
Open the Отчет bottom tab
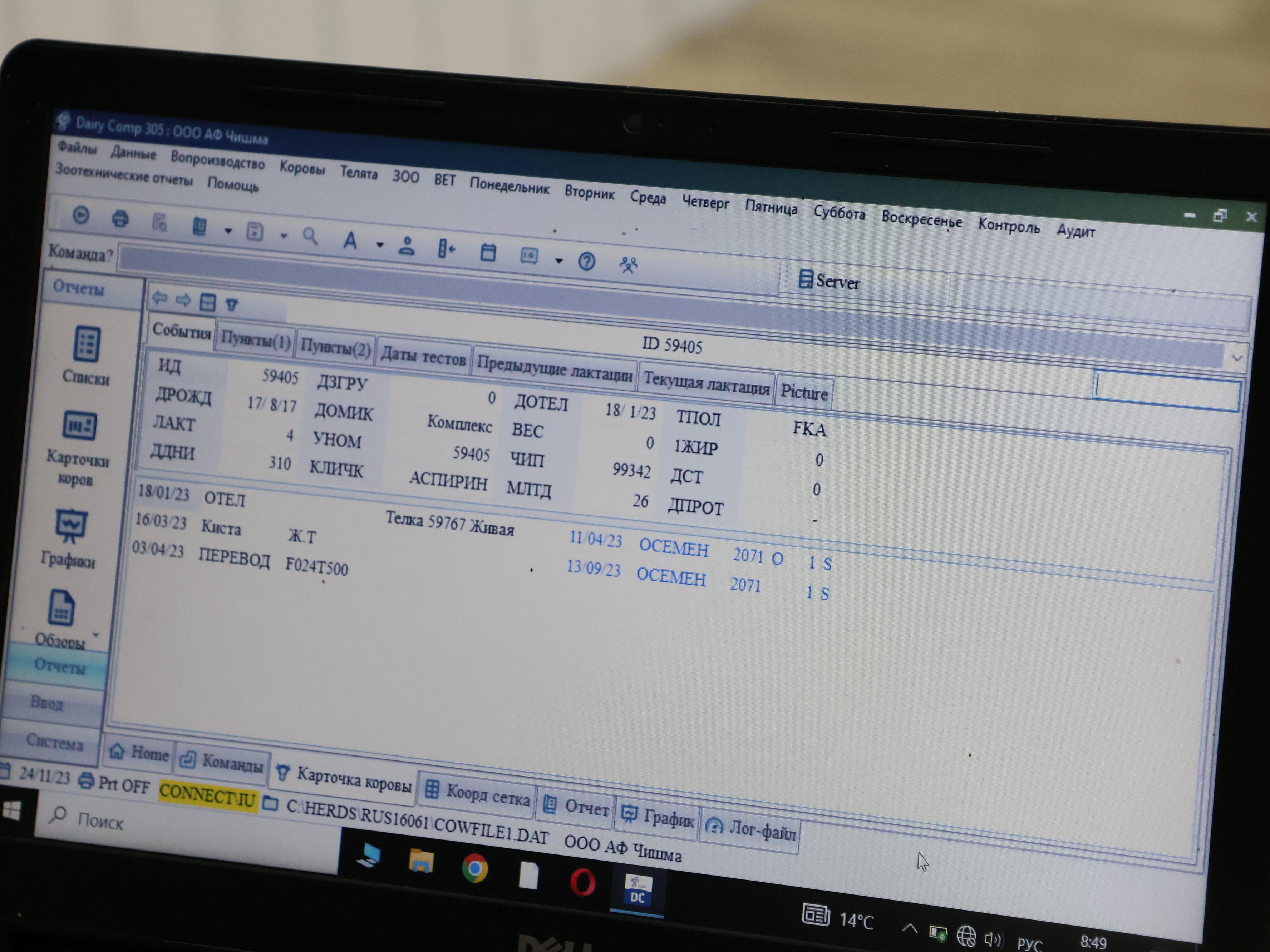pos(576,807)
